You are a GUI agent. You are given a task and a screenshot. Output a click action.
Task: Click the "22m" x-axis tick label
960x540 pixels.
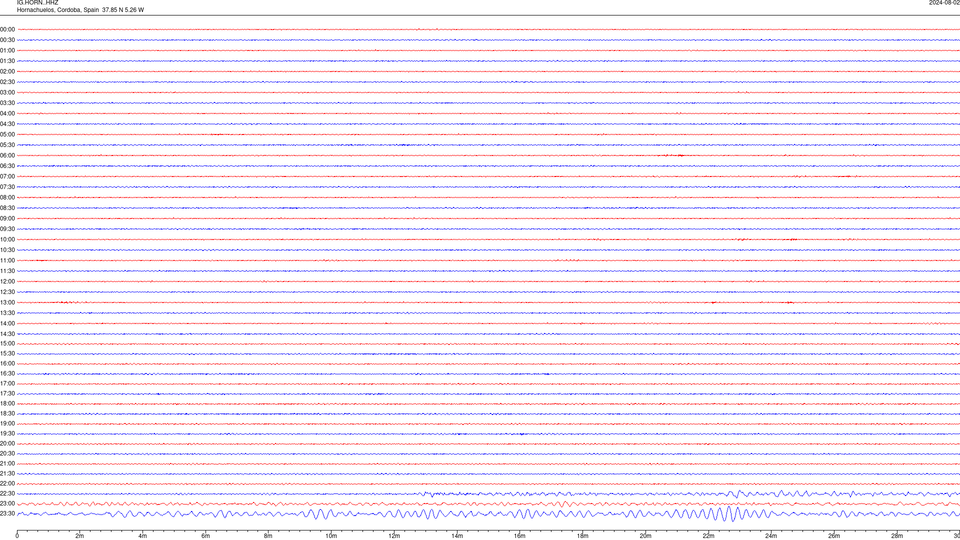pos(708,536)
